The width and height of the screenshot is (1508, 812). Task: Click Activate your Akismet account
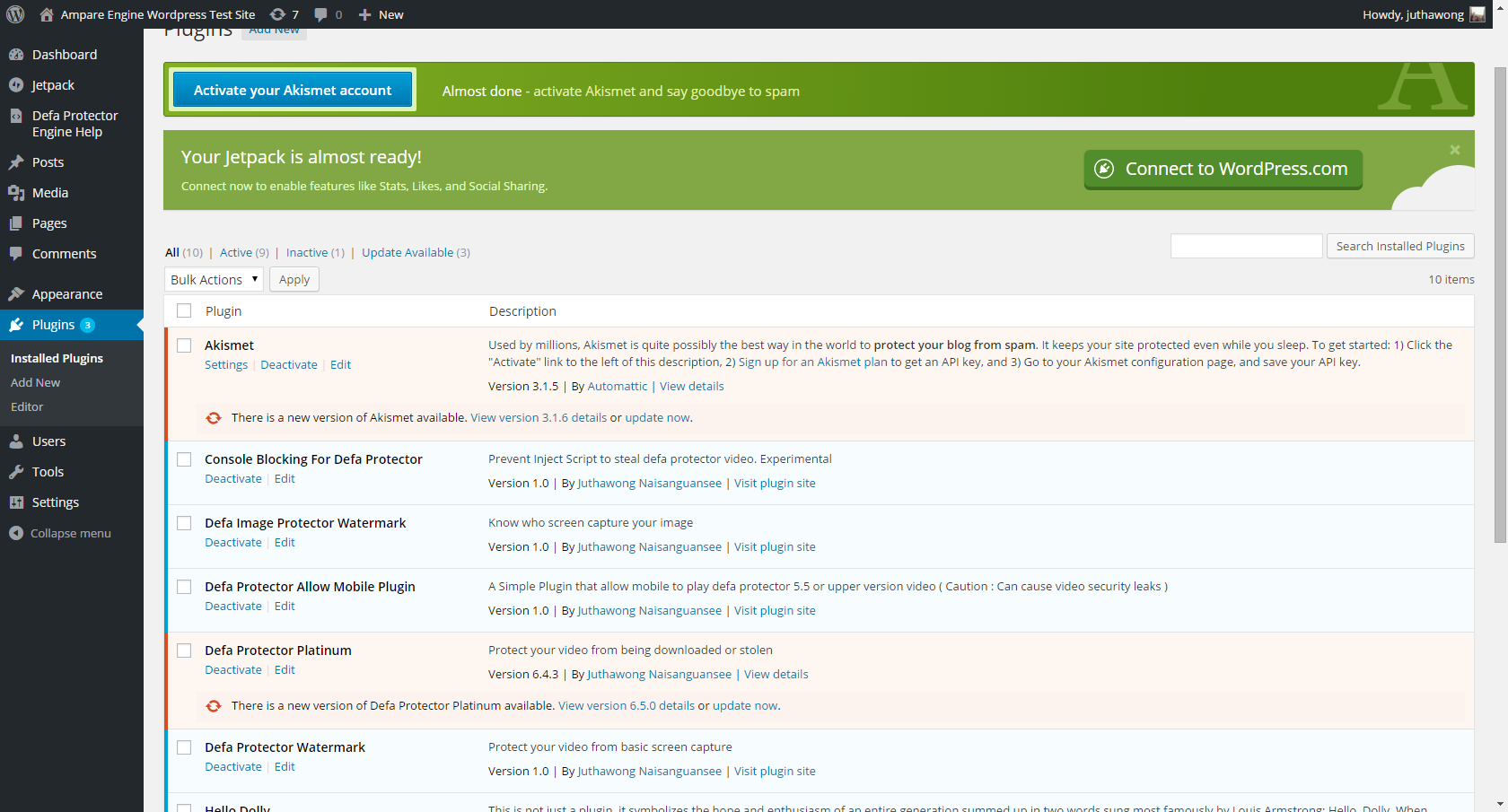pos(292,90)
